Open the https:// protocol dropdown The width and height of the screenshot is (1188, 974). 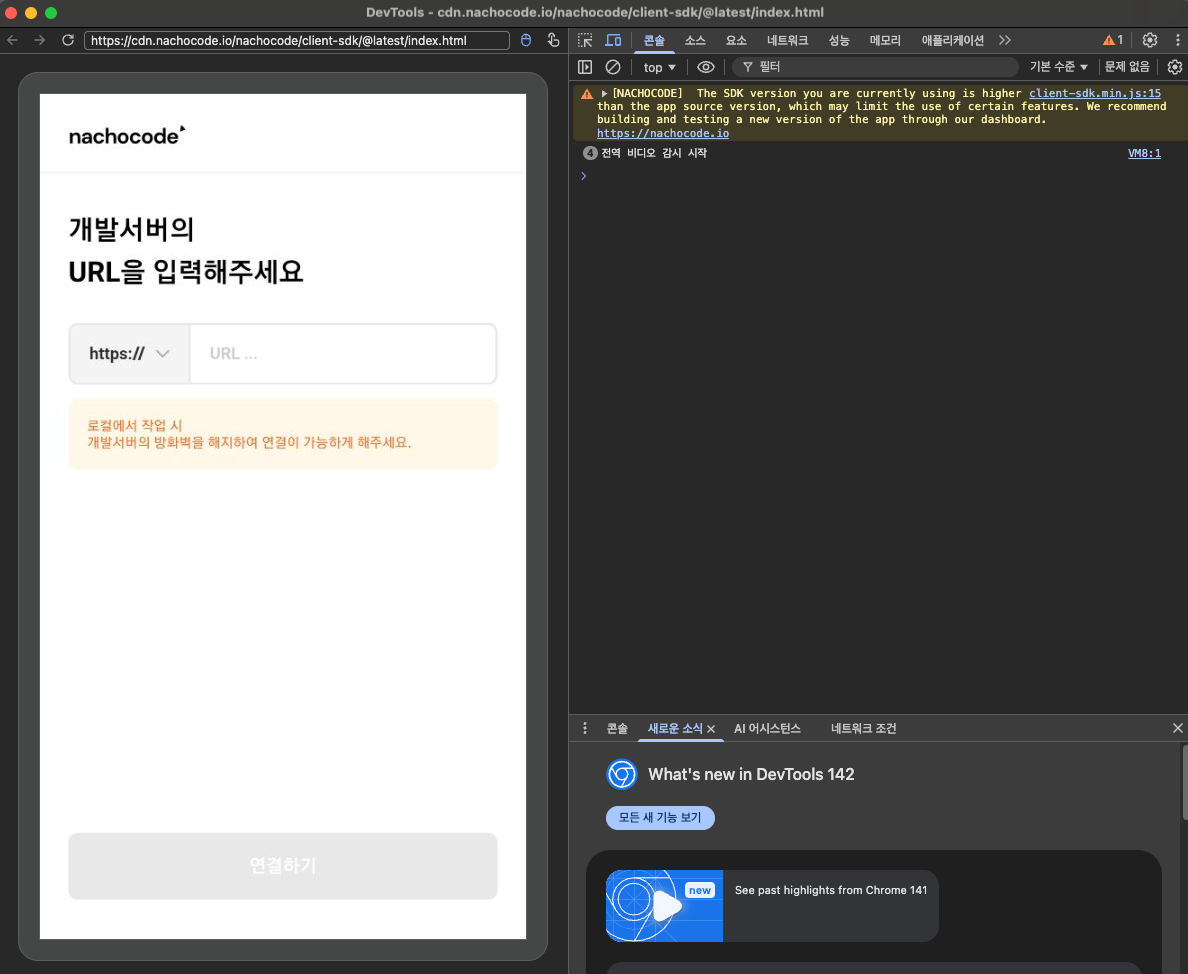coord(130,354)
